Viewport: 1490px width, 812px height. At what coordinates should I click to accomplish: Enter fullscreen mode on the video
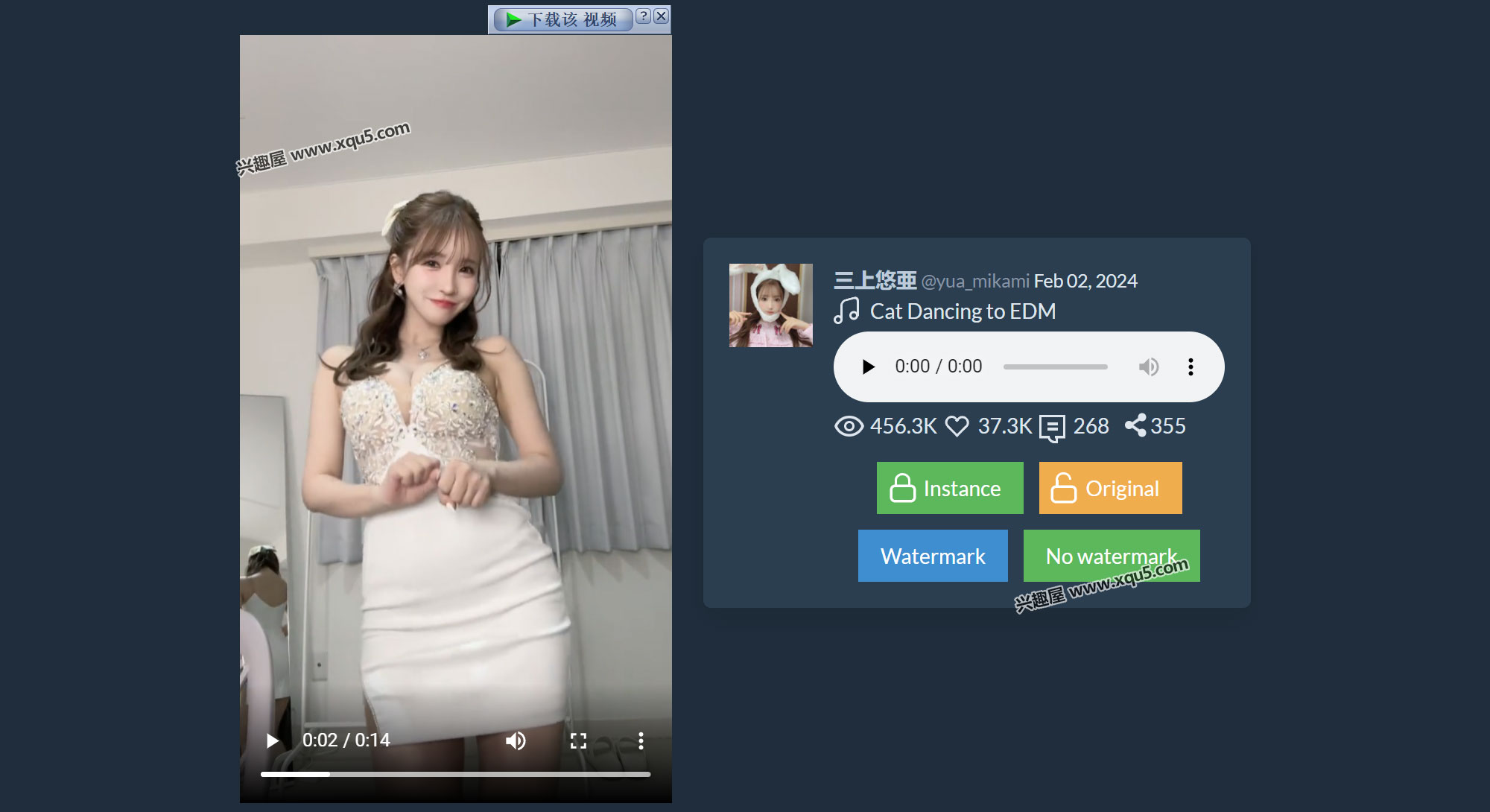pos(578,740)
